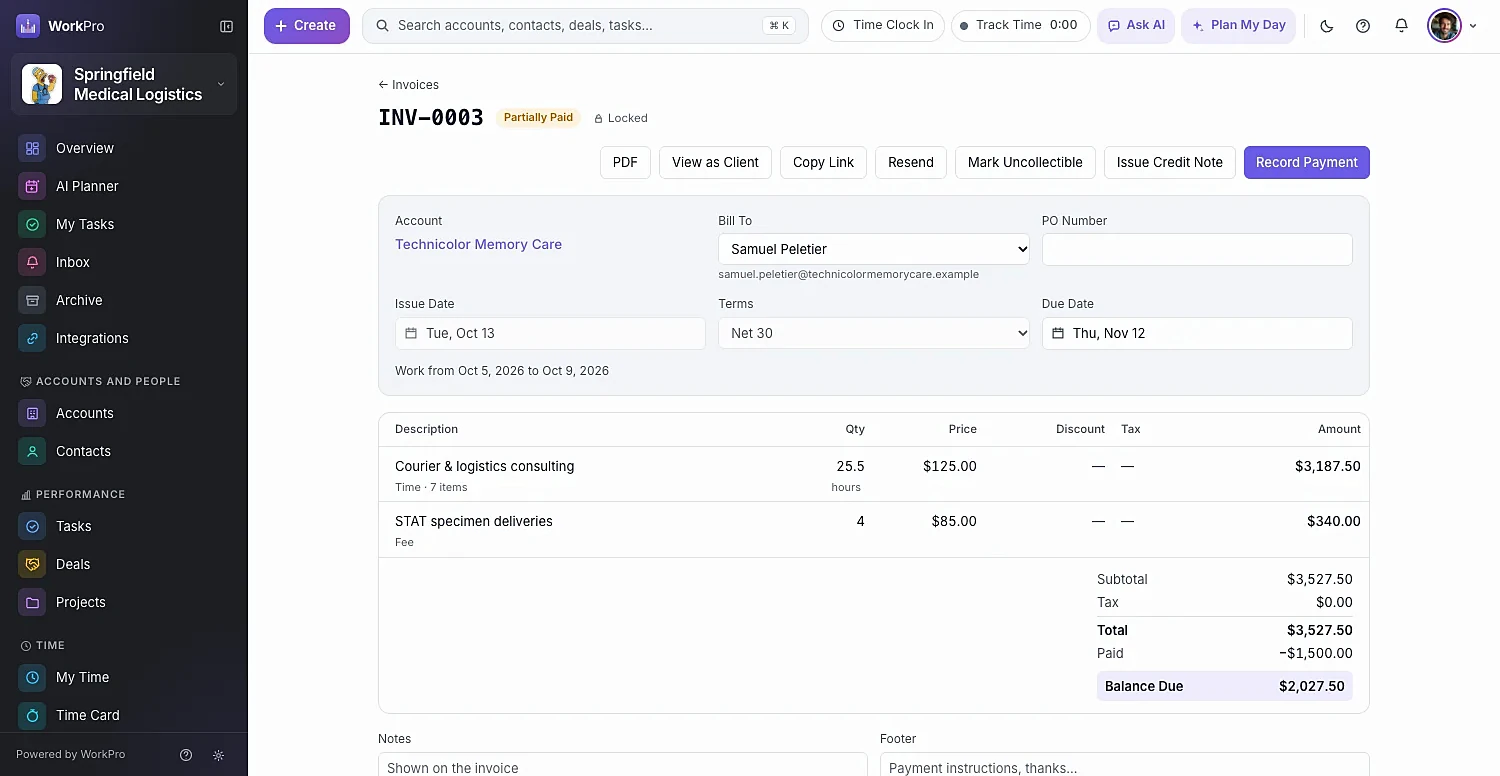Open the My Time clock icon
The height and width of the screenshot is (776, 1500).
[32, 677]
